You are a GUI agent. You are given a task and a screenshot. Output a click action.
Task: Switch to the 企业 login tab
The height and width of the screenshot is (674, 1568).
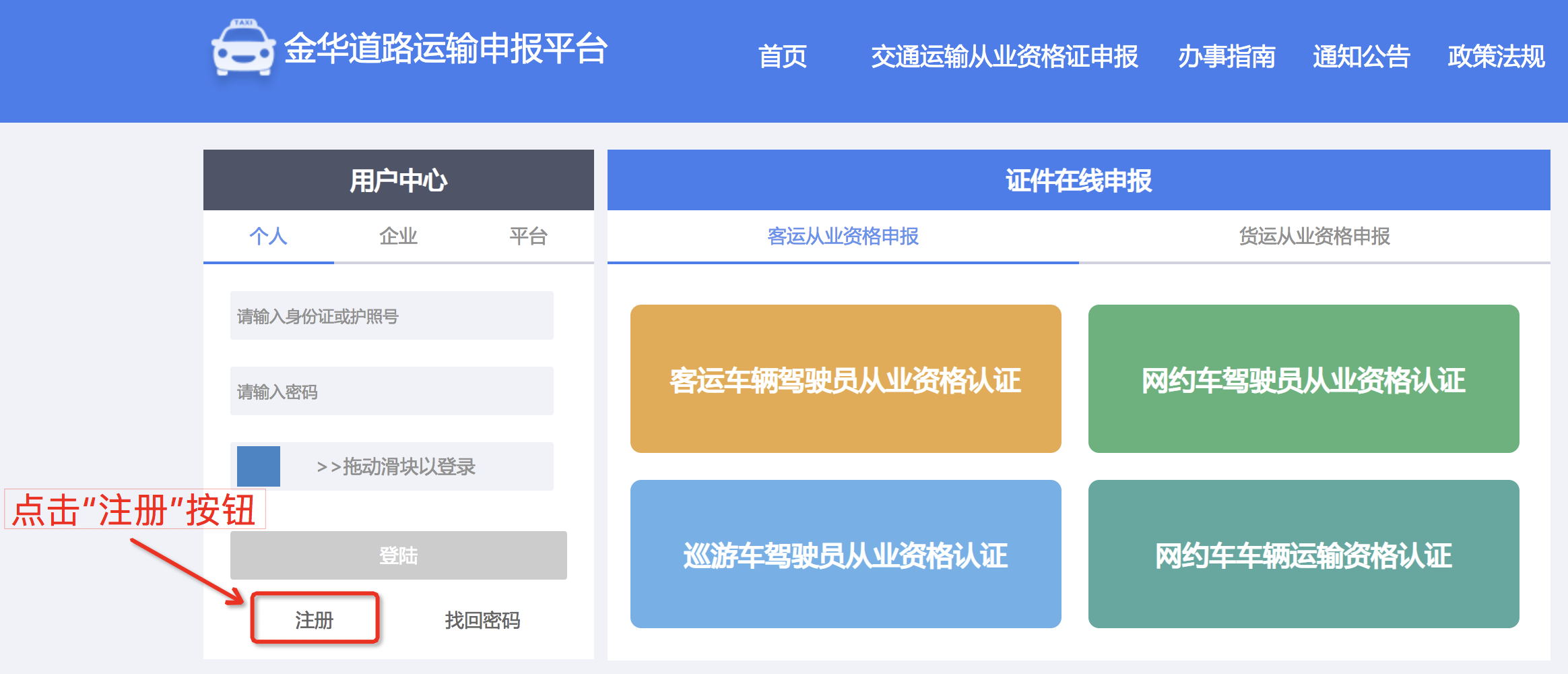tap(398, 236)
